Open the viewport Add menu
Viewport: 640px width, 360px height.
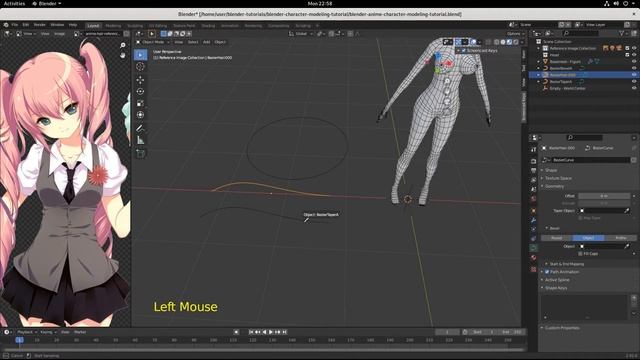(207, 42)
